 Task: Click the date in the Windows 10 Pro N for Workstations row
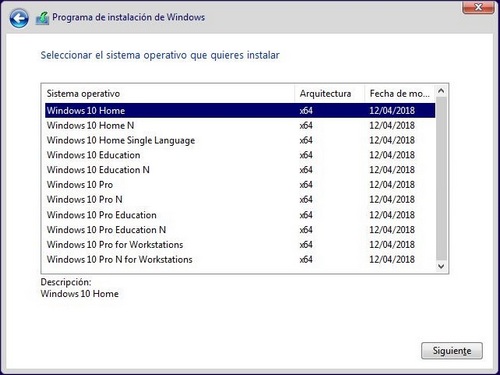392,260
